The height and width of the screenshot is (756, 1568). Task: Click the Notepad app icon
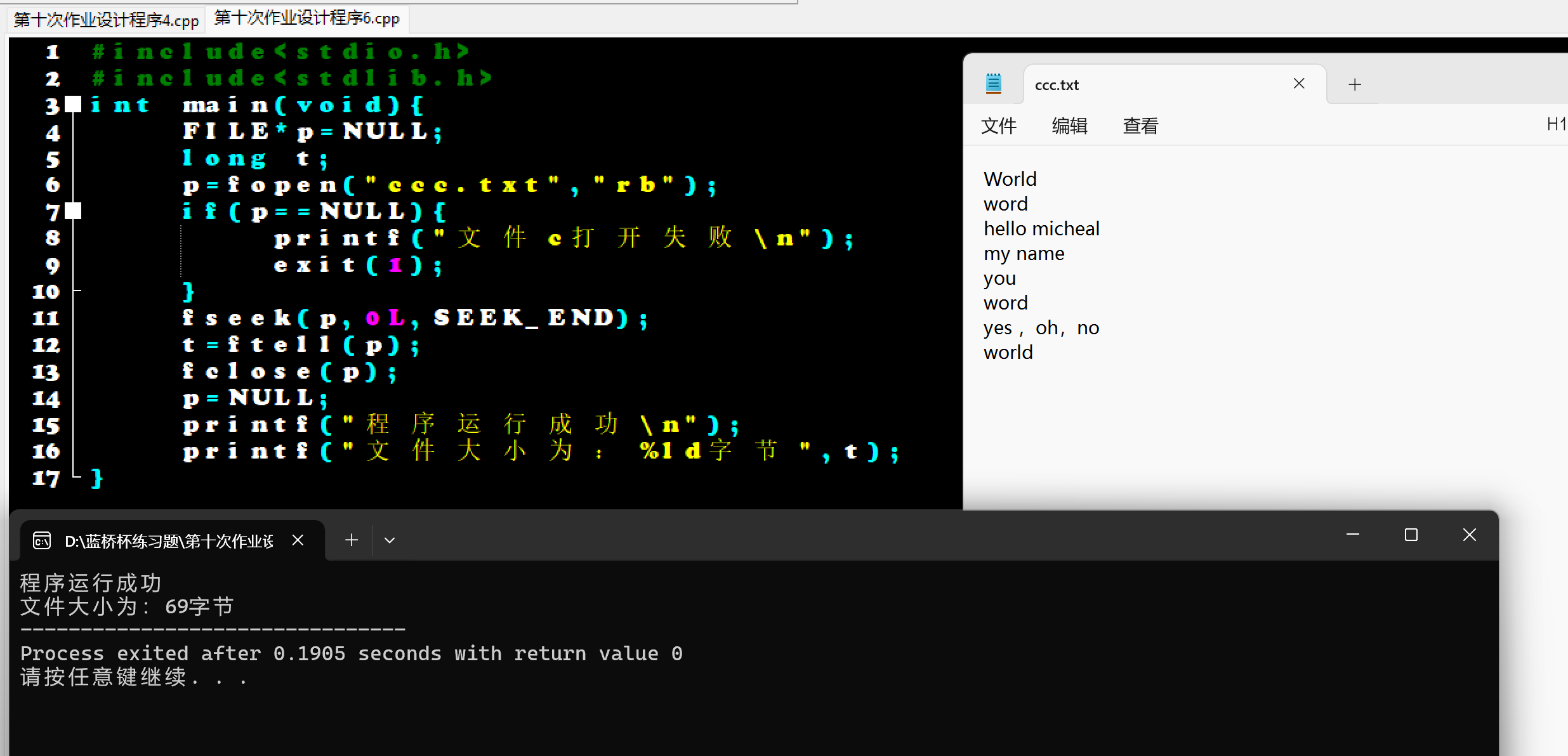(x=994, y=84)
